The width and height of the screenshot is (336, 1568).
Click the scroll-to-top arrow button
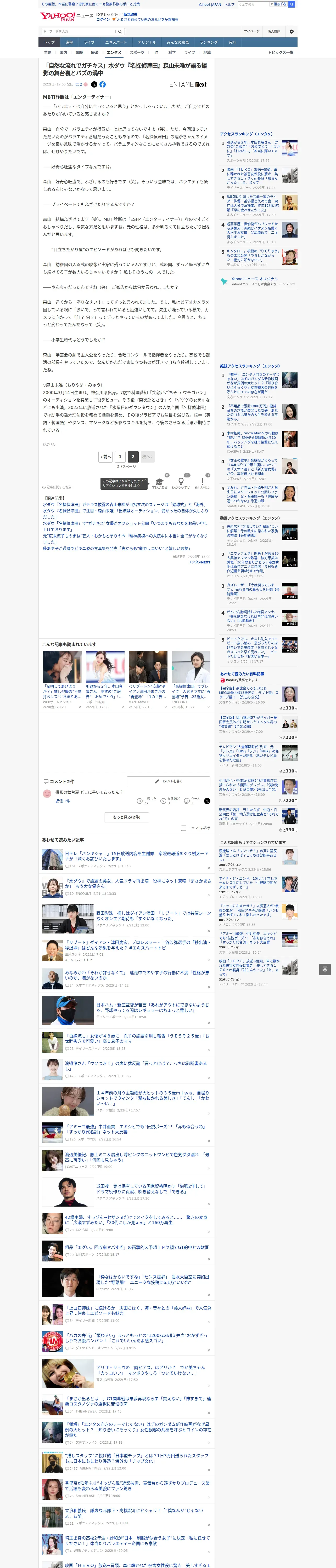pos(325,970)
